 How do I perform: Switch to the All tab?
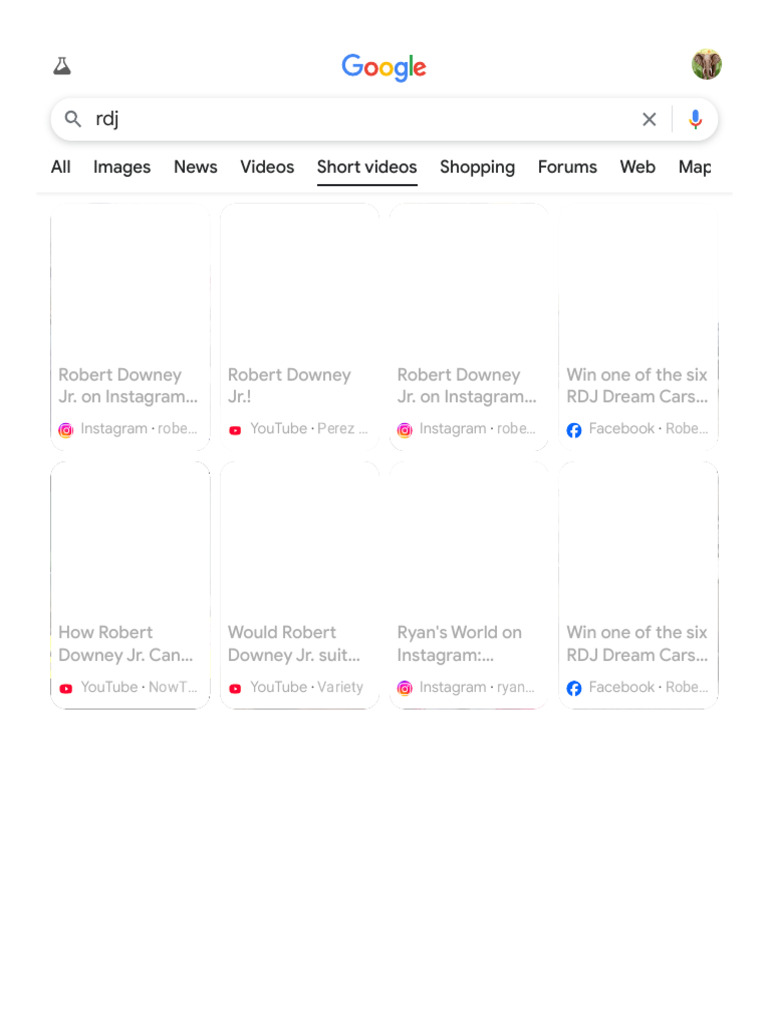[61, 167]
